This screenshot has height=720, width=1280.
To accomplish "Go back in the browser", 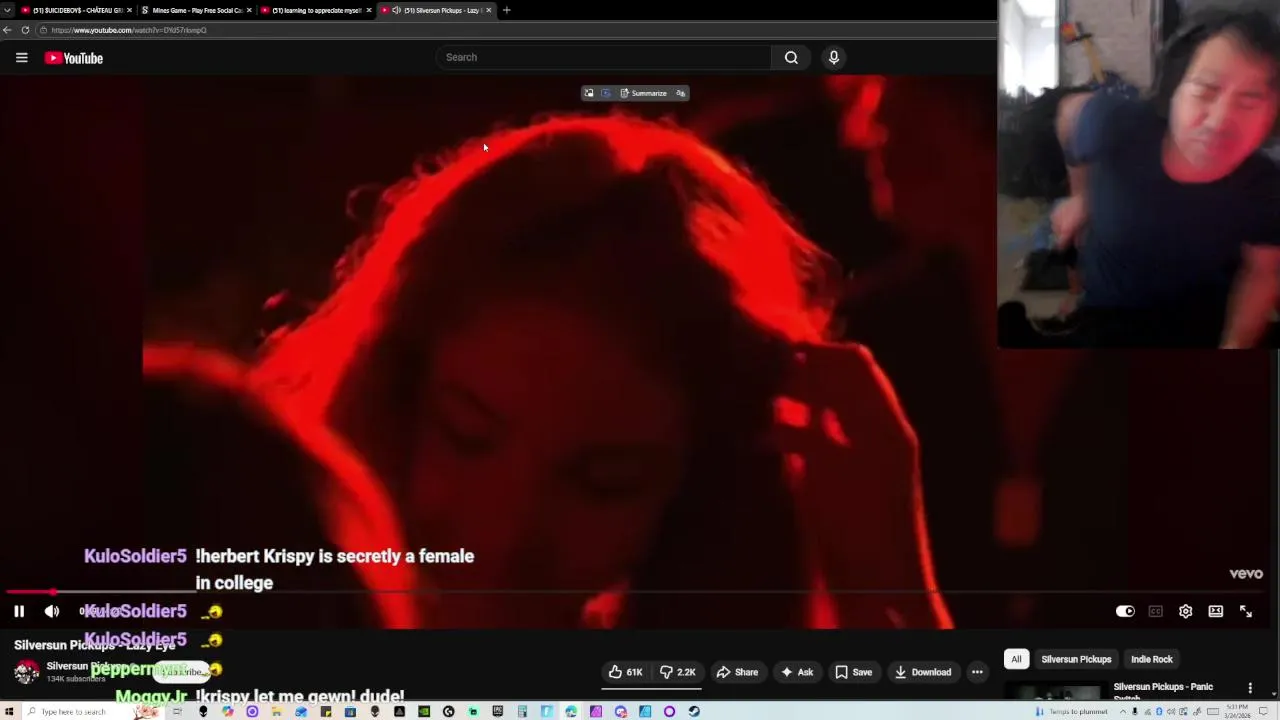I will tap(8, 30).
